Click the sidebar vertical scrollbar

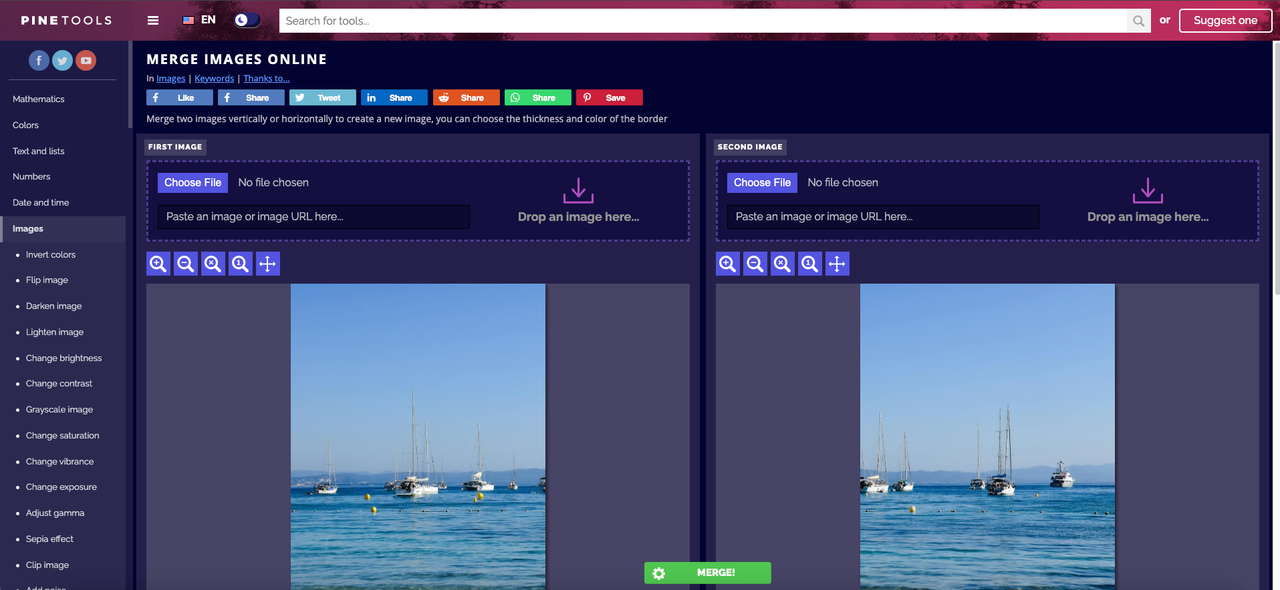coord(129,84)
